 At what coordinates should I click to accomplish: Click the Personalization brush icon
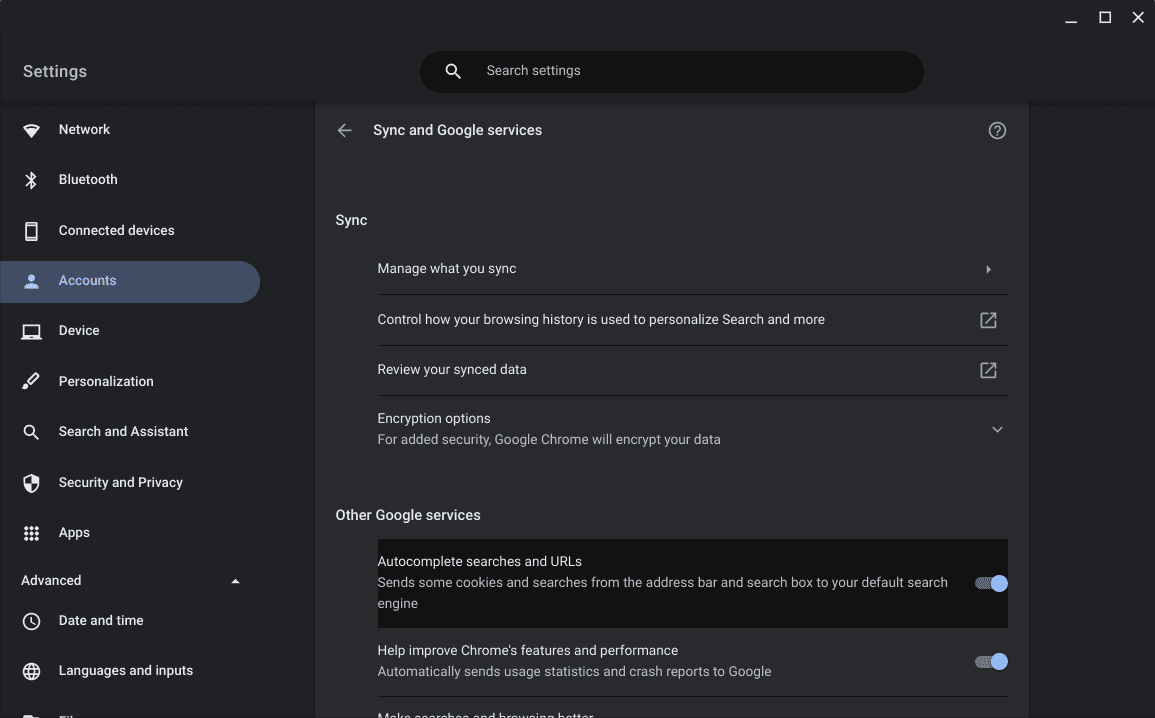[31, 381]
